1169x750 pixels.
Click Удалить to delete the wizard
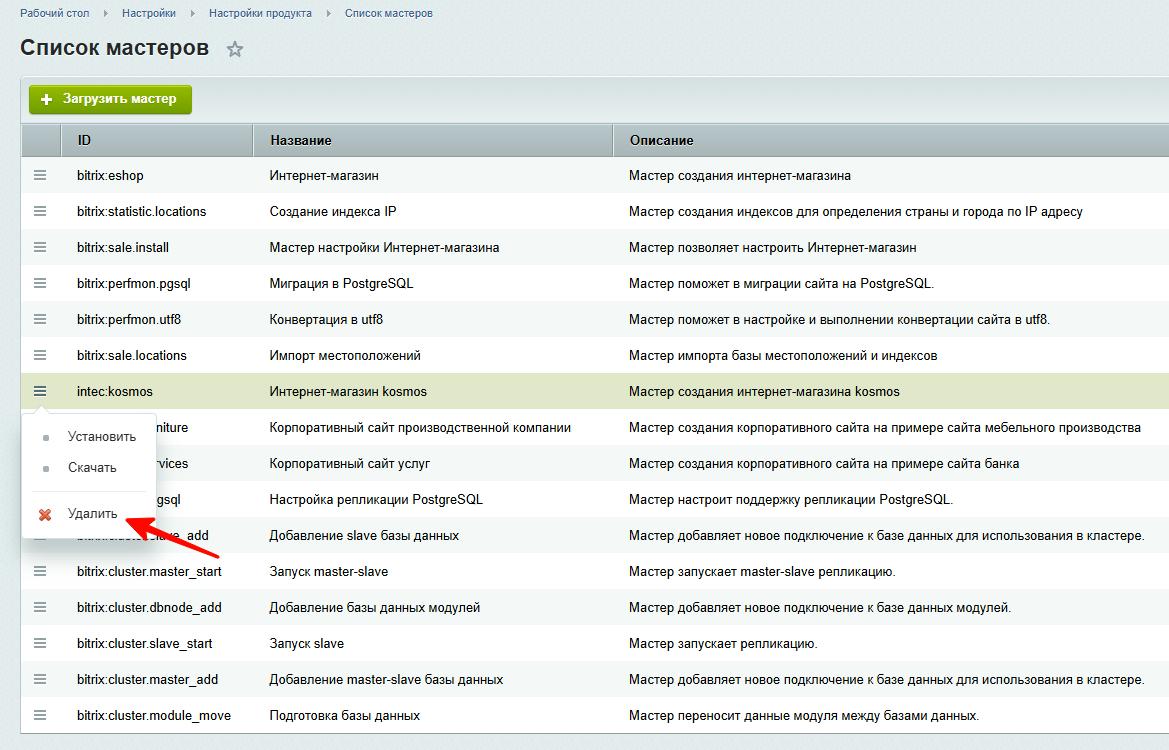pos(92,514)
